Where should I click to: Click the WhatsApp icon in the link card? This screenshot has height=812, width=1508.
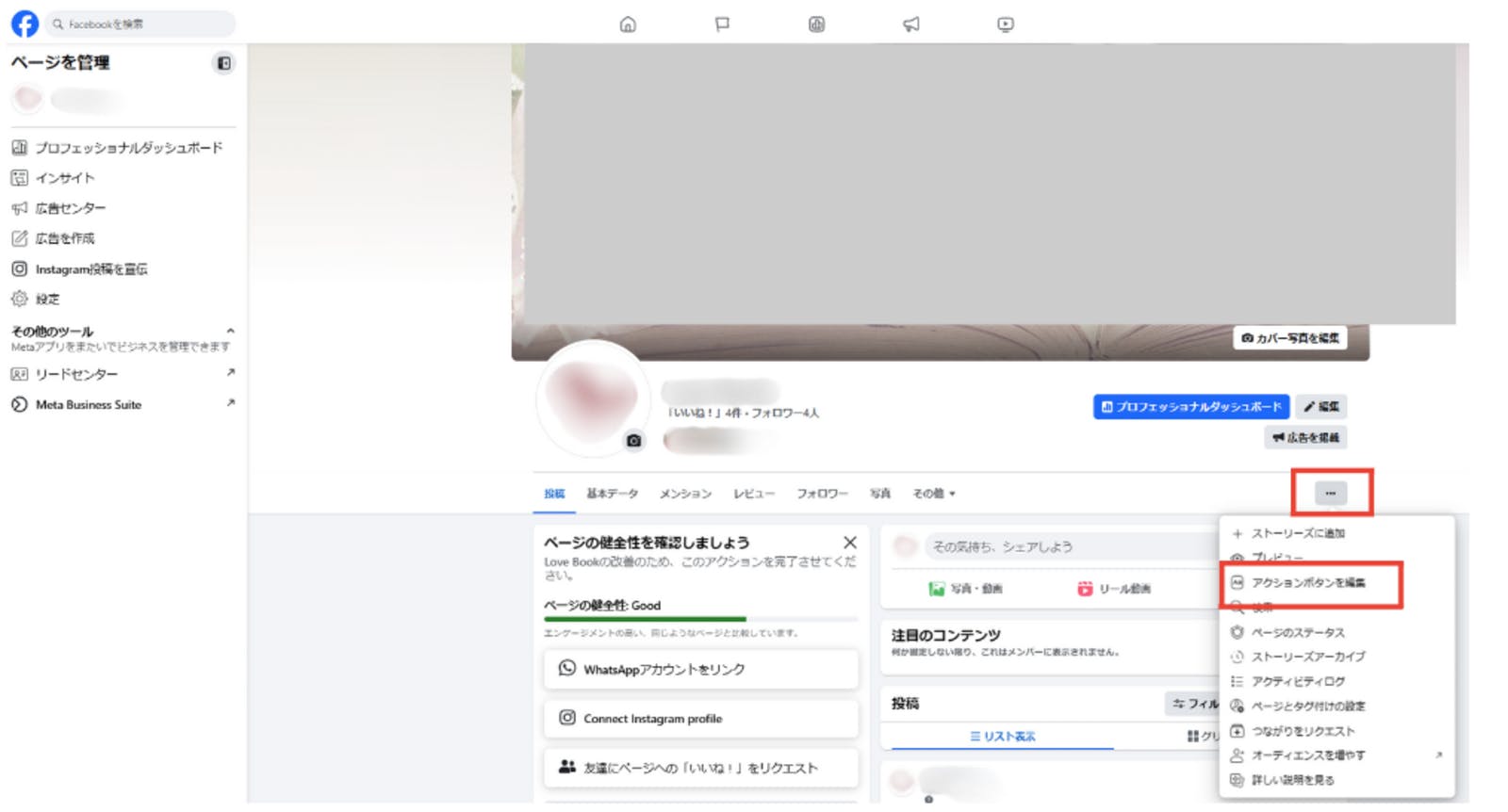pos(566,668)
